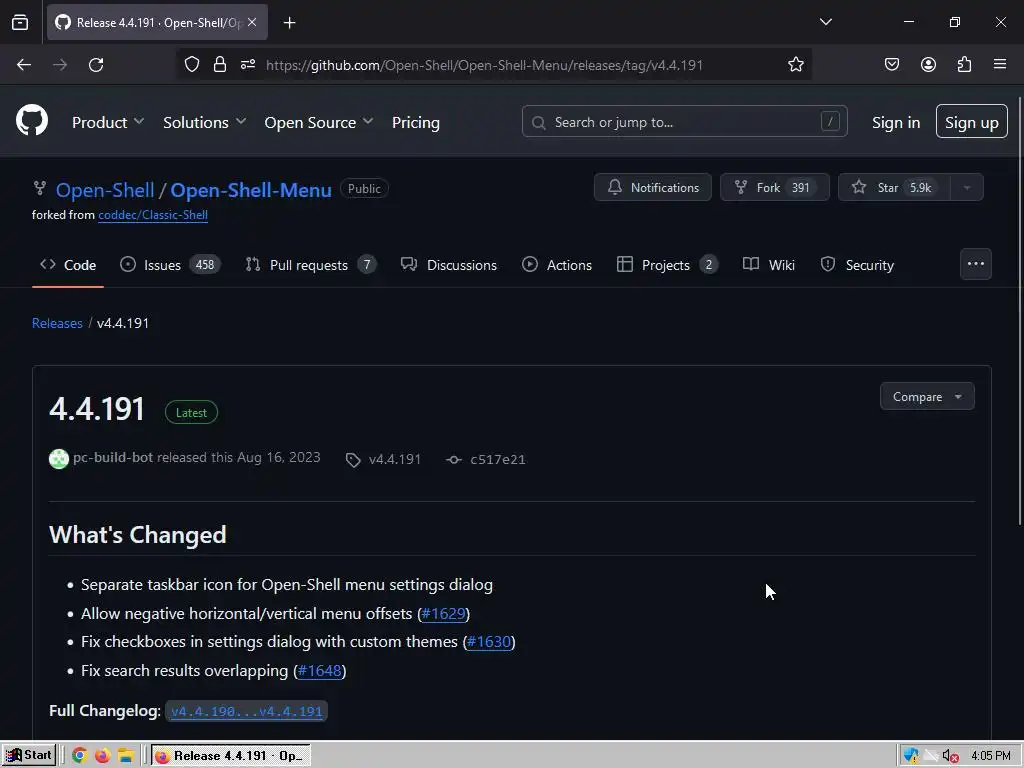Click the Sign in link
1024x768 pixels.
895,122
